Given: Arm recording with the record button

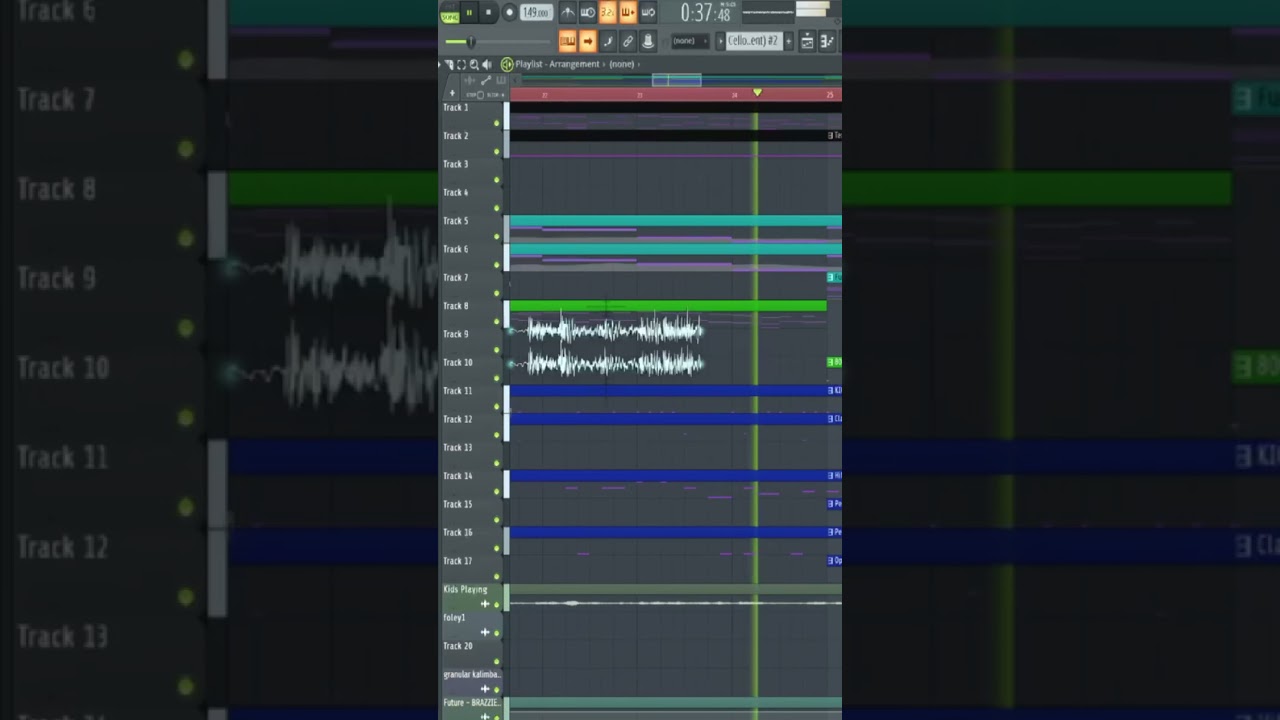Looking at the screenshot, I should click(509, 12).
